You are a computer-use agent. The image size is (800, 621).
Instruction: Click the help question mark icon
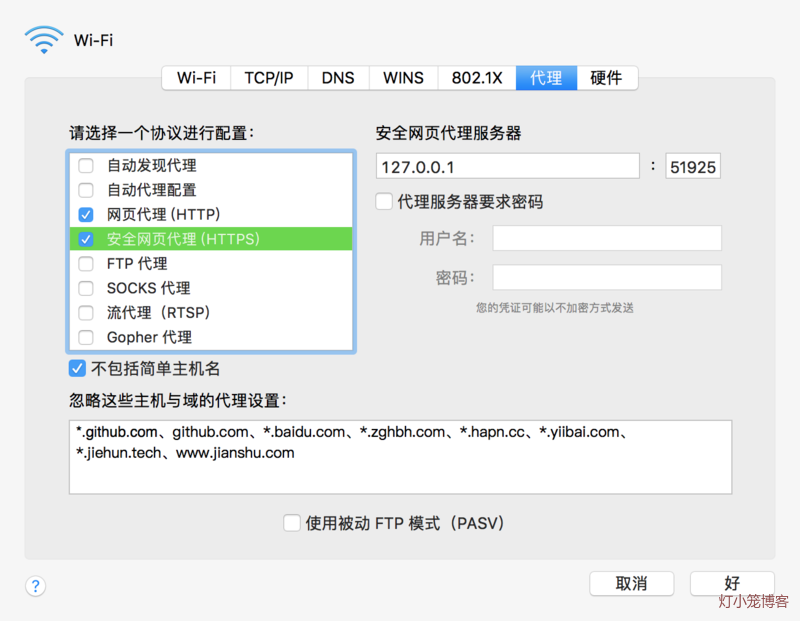[x=36, y=586]
